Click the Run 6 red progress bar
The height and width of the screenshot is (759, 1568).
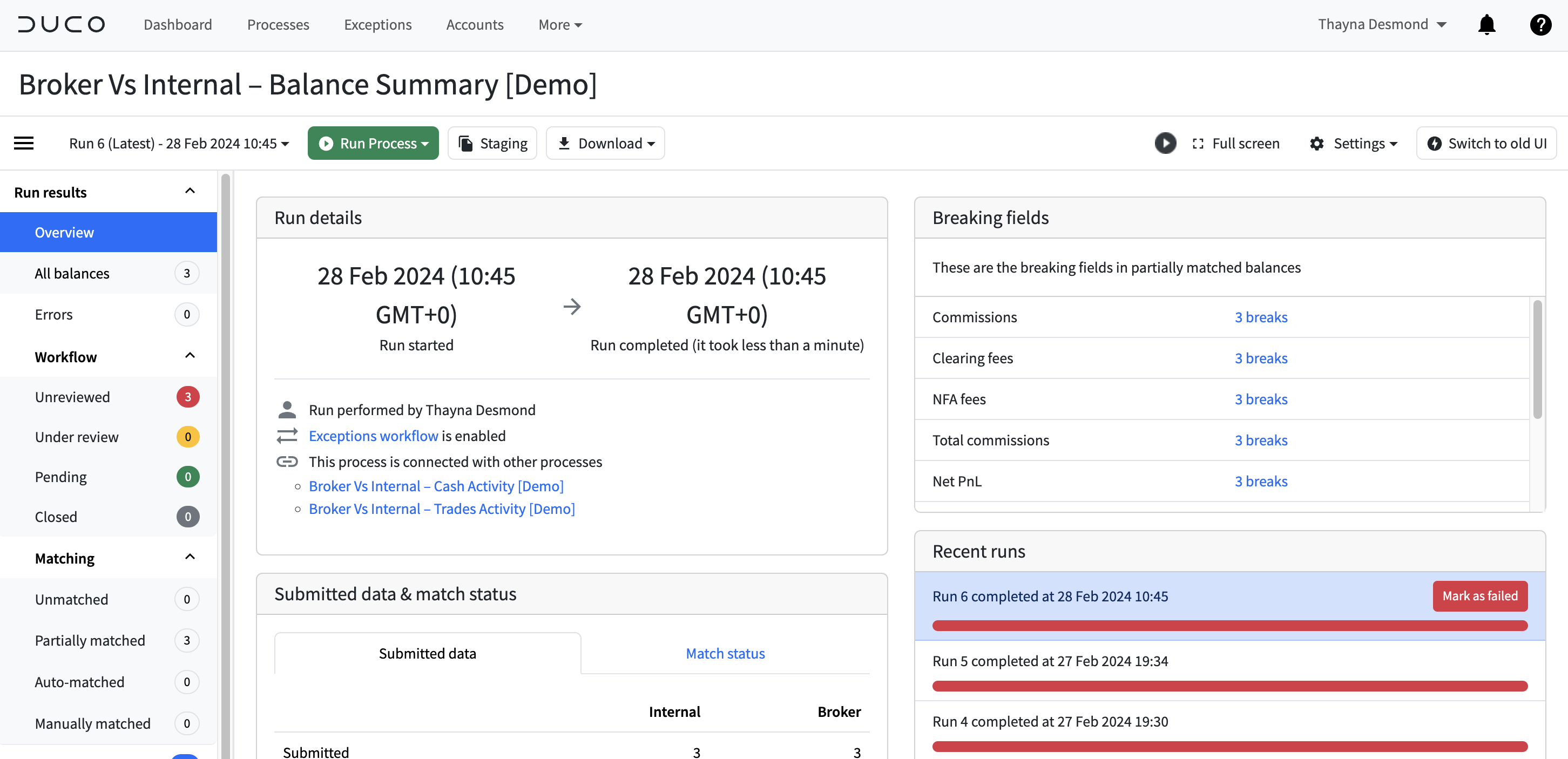1229,625
